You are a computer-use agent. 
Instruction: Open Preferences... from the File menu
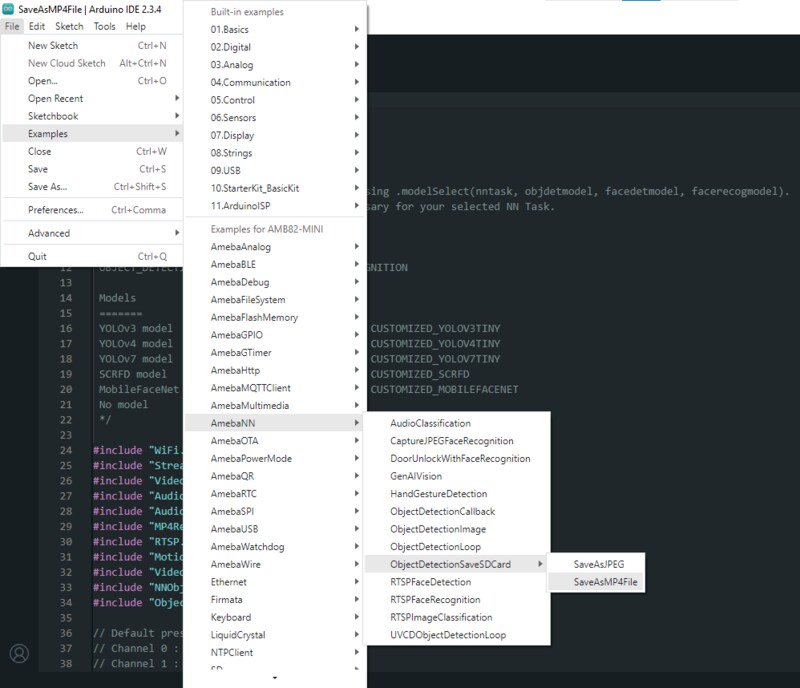coord(92,210)
